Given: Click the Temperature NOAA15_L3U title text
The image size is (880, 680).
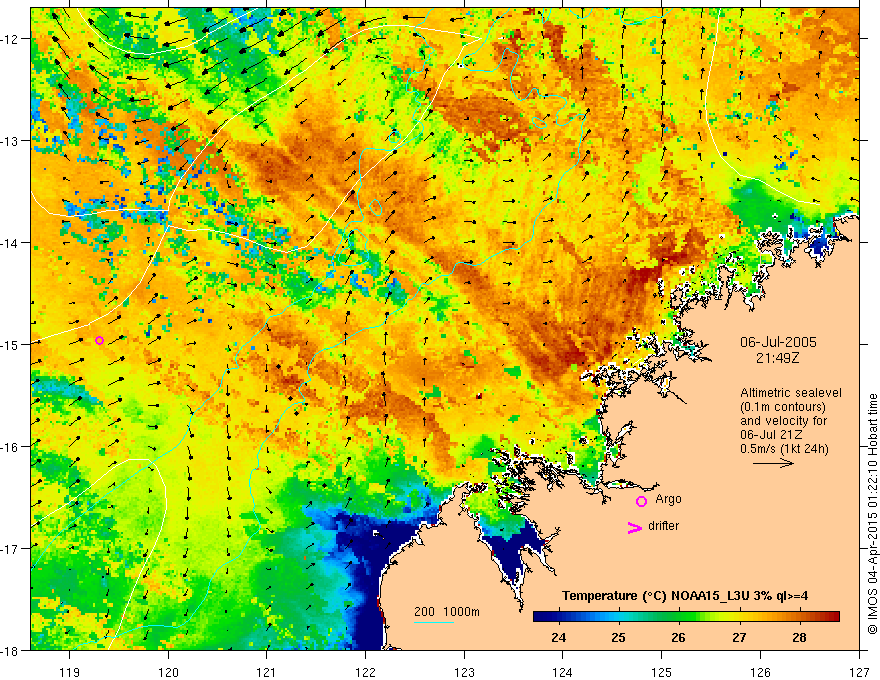Looking at the screenshot, I should (685, 596).
